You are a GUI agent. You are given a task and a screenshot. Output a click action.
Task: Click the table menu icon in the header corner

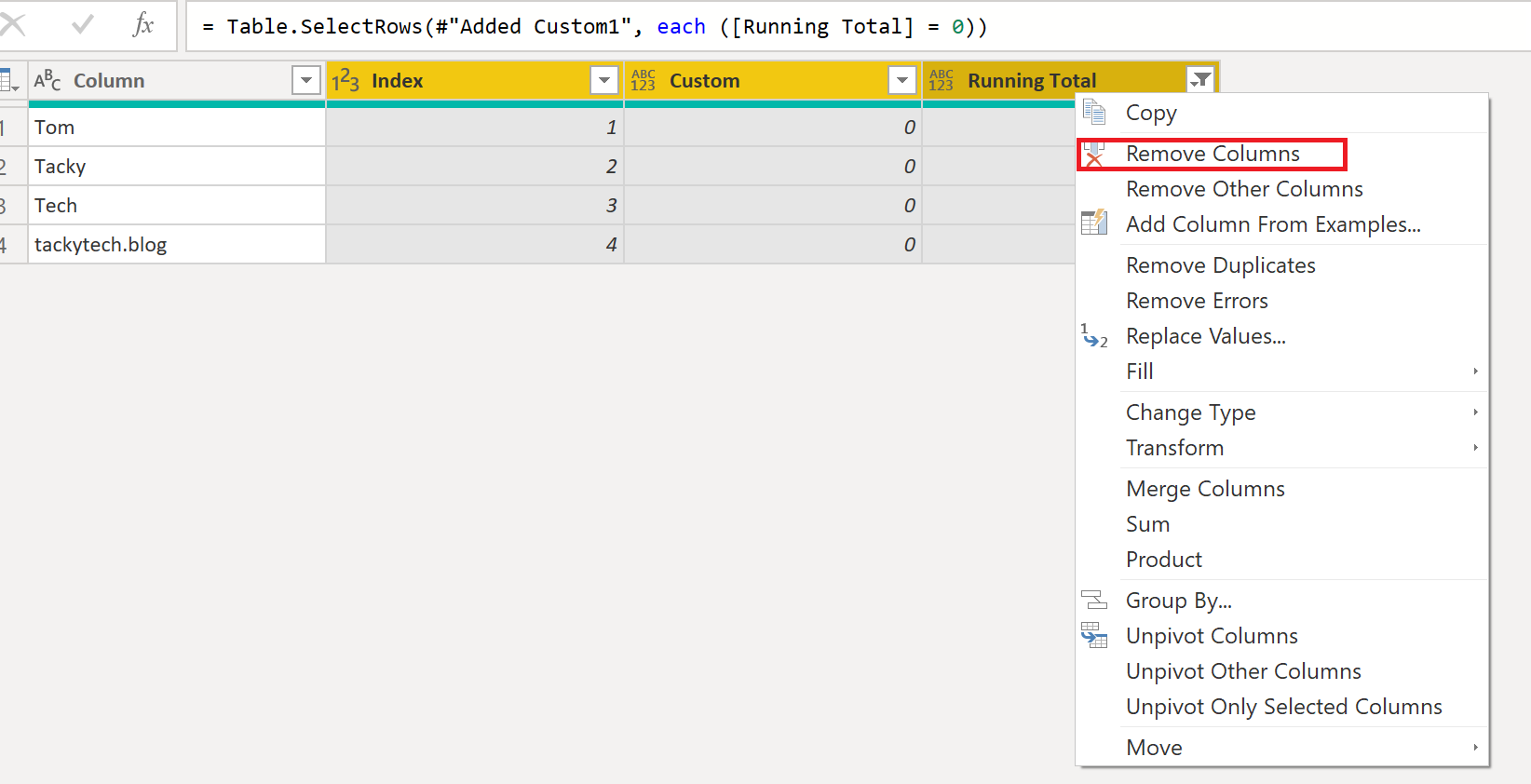pos(9,81)
